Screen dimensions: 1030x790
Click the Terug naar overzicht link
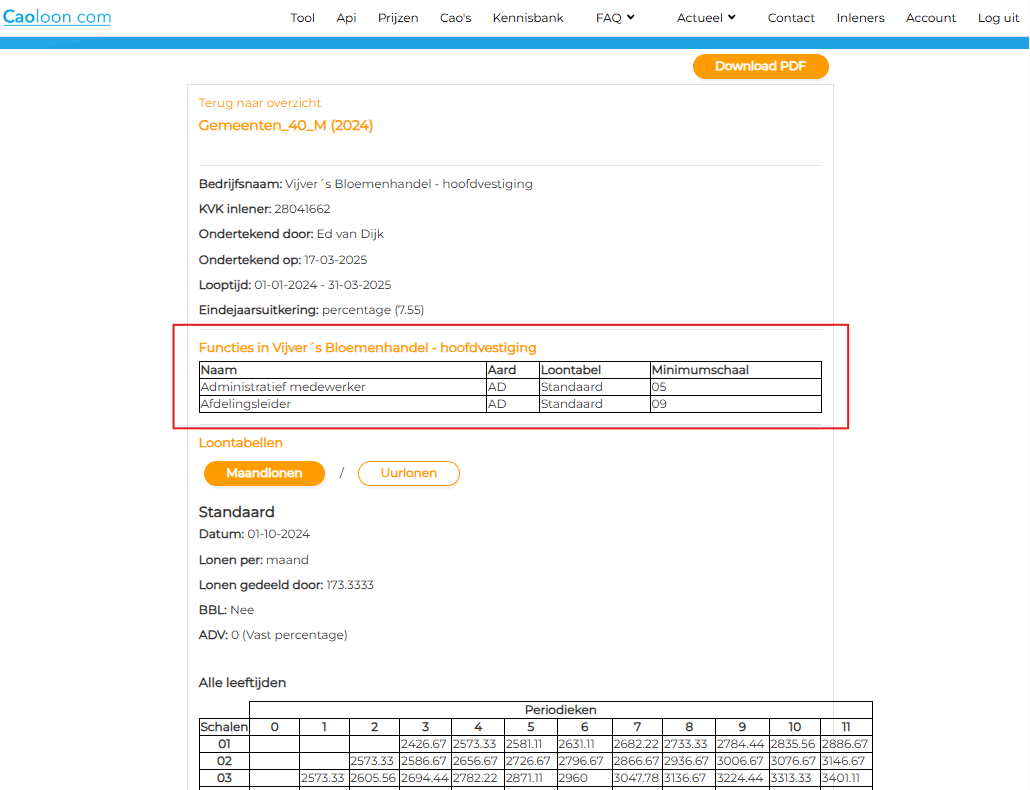[260, 103]
